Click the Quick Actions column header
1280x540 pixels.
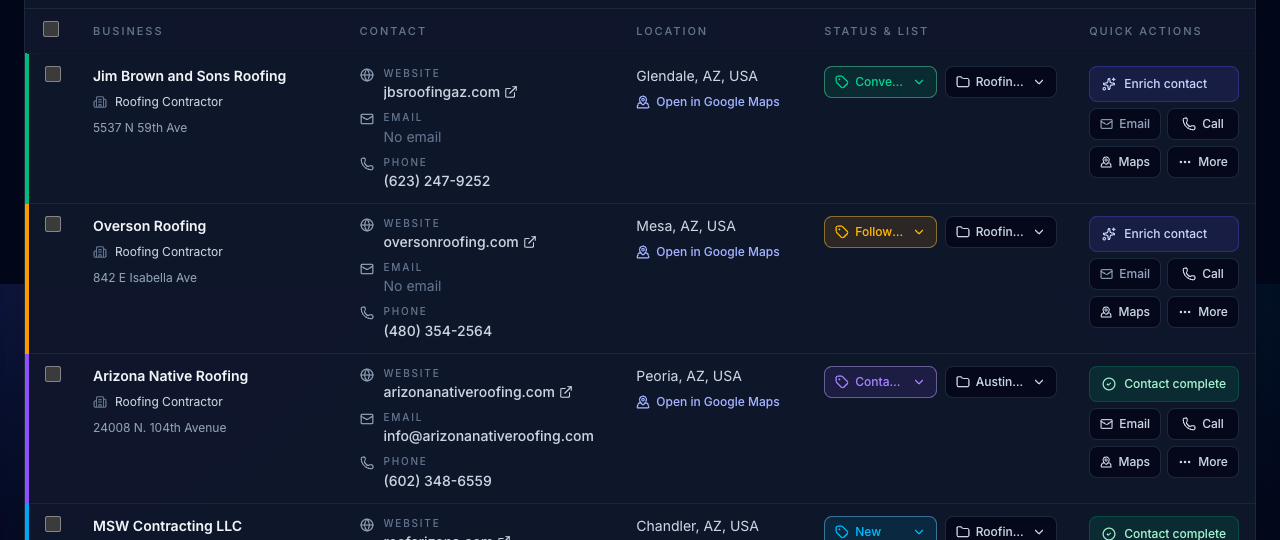click(x=1145, y=31)
